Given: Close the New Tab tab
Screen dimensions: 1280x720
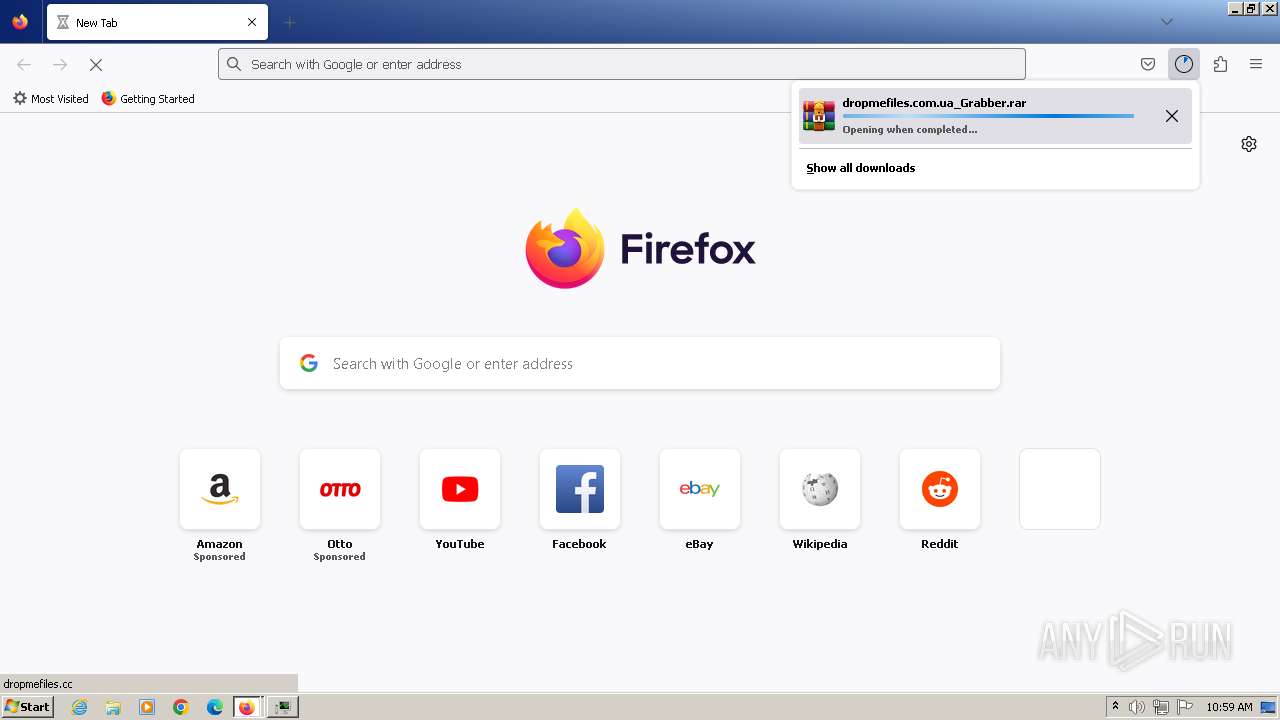Looking at the screenshot, I should [x=252, y=22].
